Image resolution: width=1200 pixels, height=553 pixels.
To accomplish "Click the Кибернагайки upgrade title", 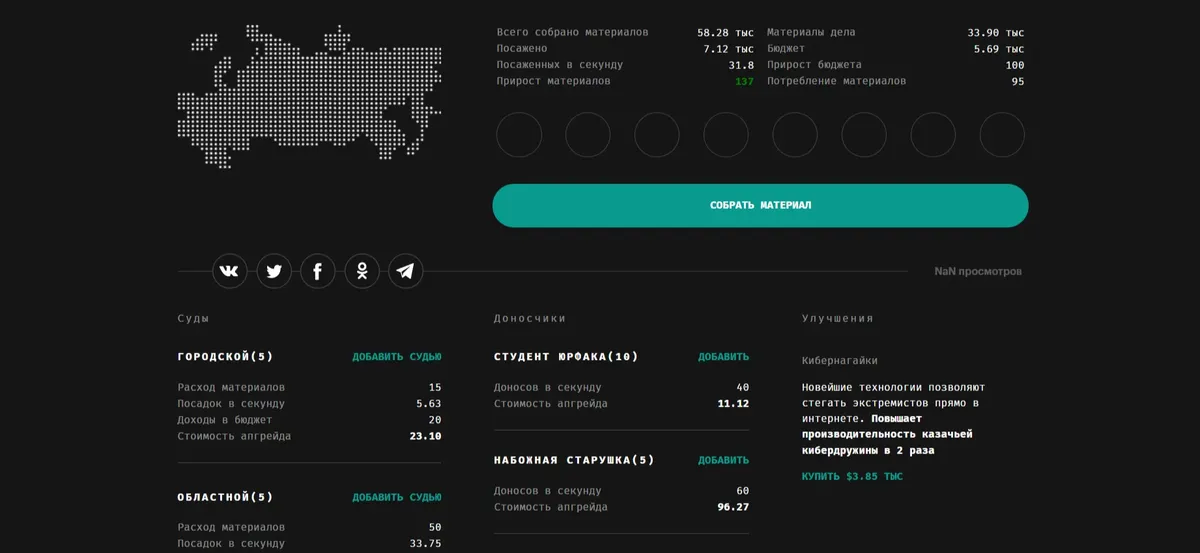I will 840,361.
